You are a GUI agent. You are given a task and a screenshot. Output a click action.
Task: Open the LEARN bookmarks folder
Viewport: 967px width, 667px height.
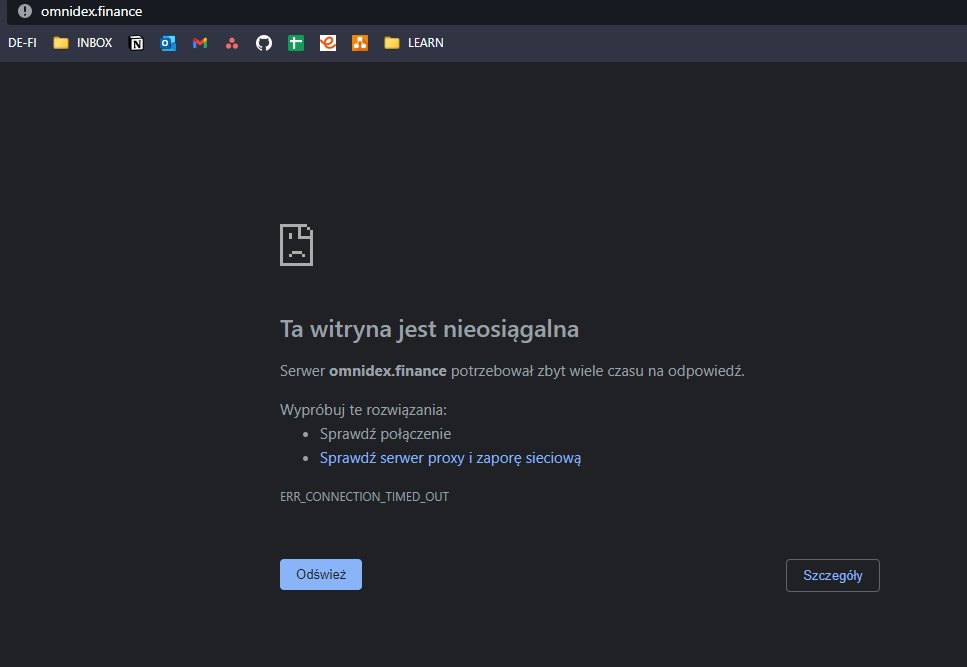click(414, 43)
